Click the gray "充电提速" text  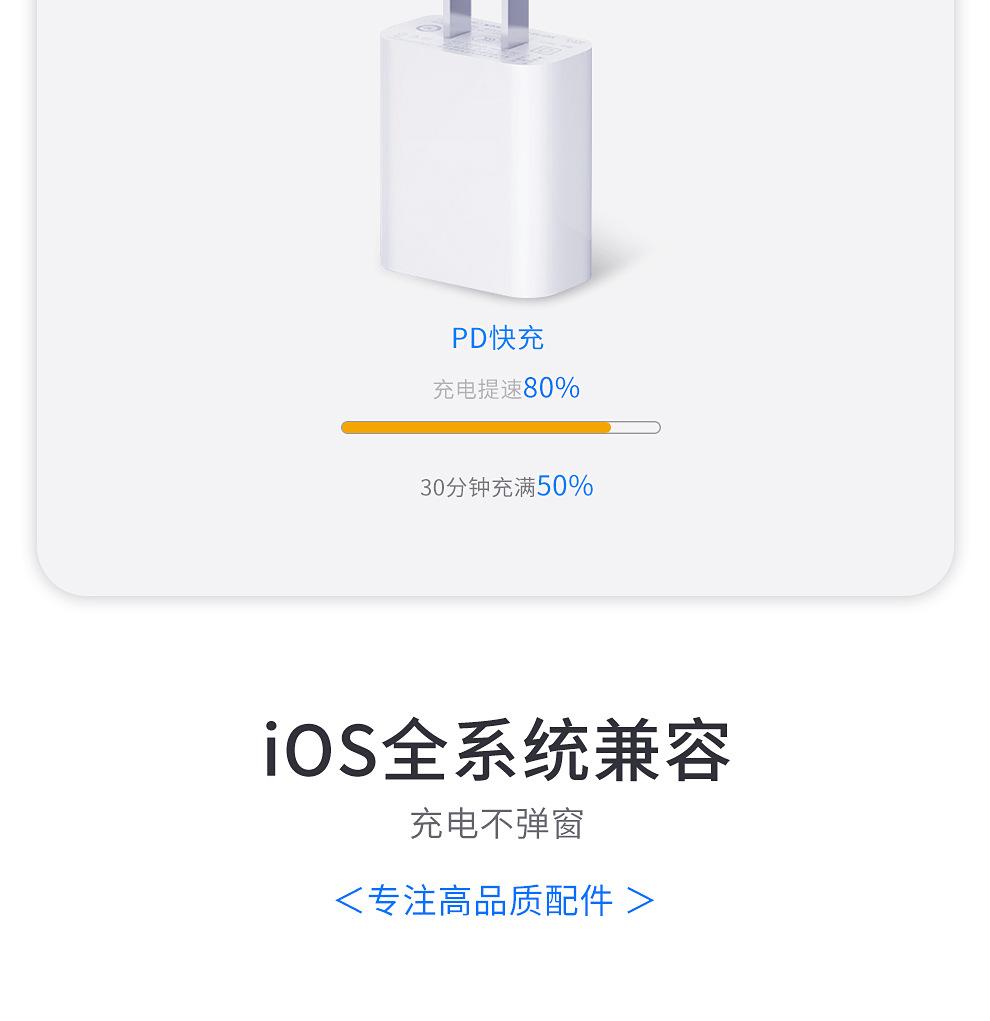click(477, 389)
